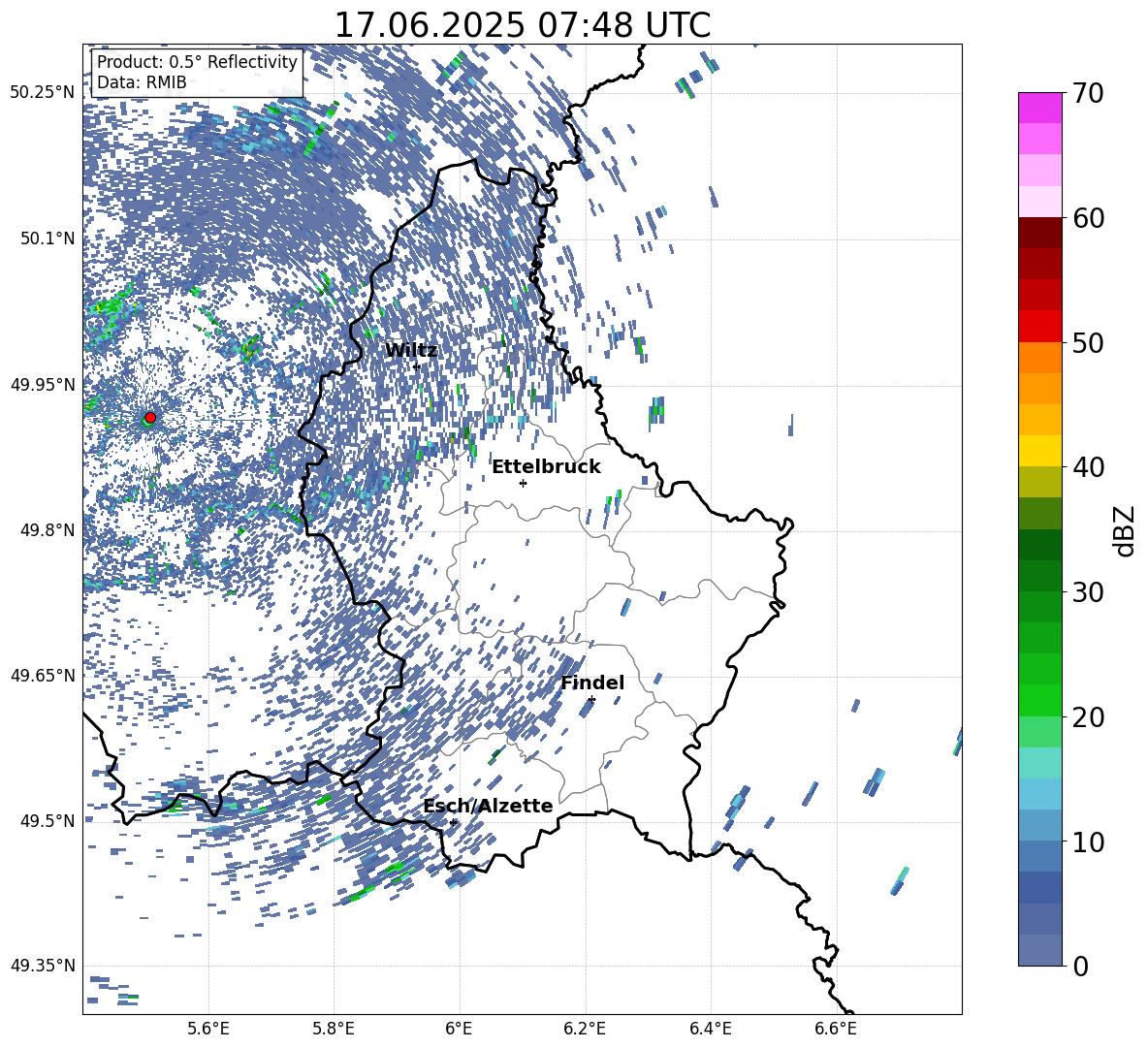
Task: Click the colorbar tick label 60
Action: pos(1088,218)
